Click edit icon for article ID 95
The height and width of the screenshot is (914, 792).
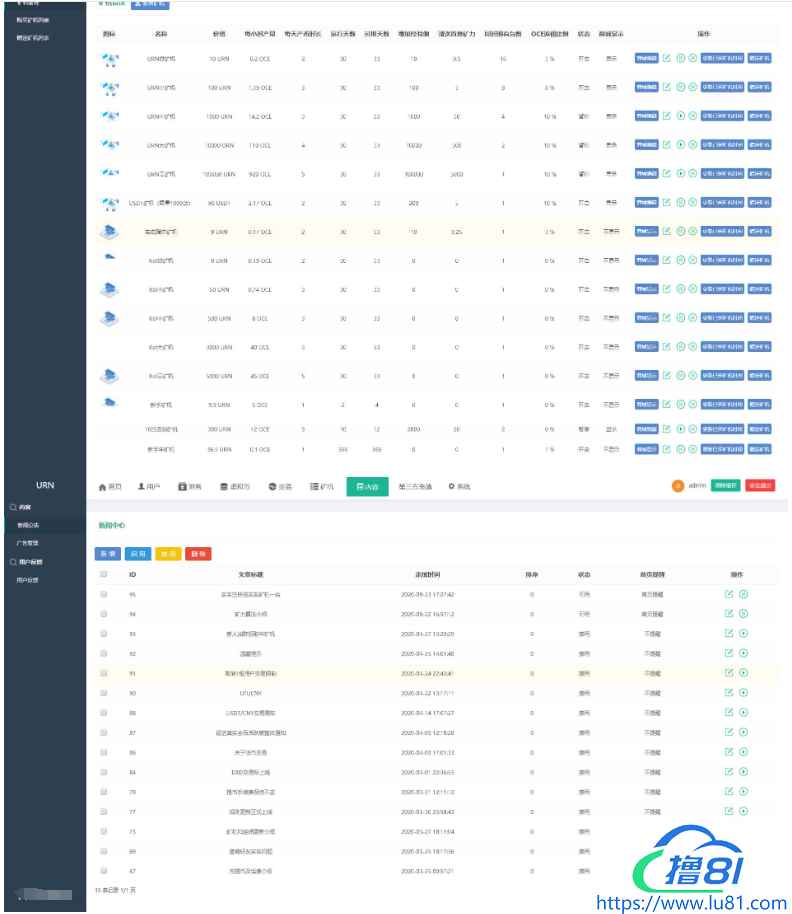point(729,594)
